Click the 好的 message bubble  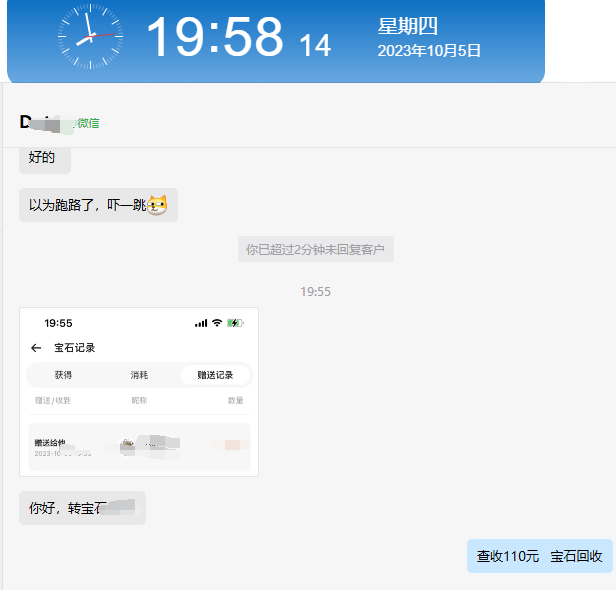[45, 159]
